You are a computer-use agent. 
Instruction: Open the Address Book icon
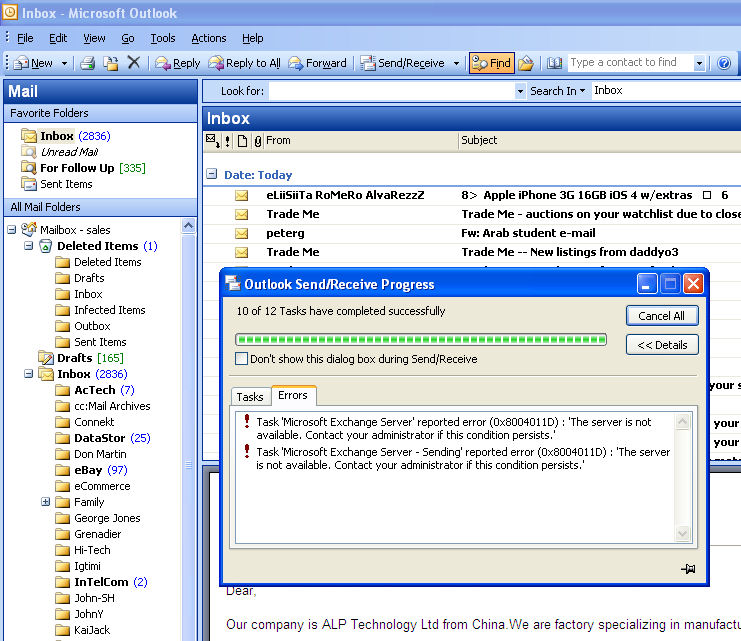point(554,63)
